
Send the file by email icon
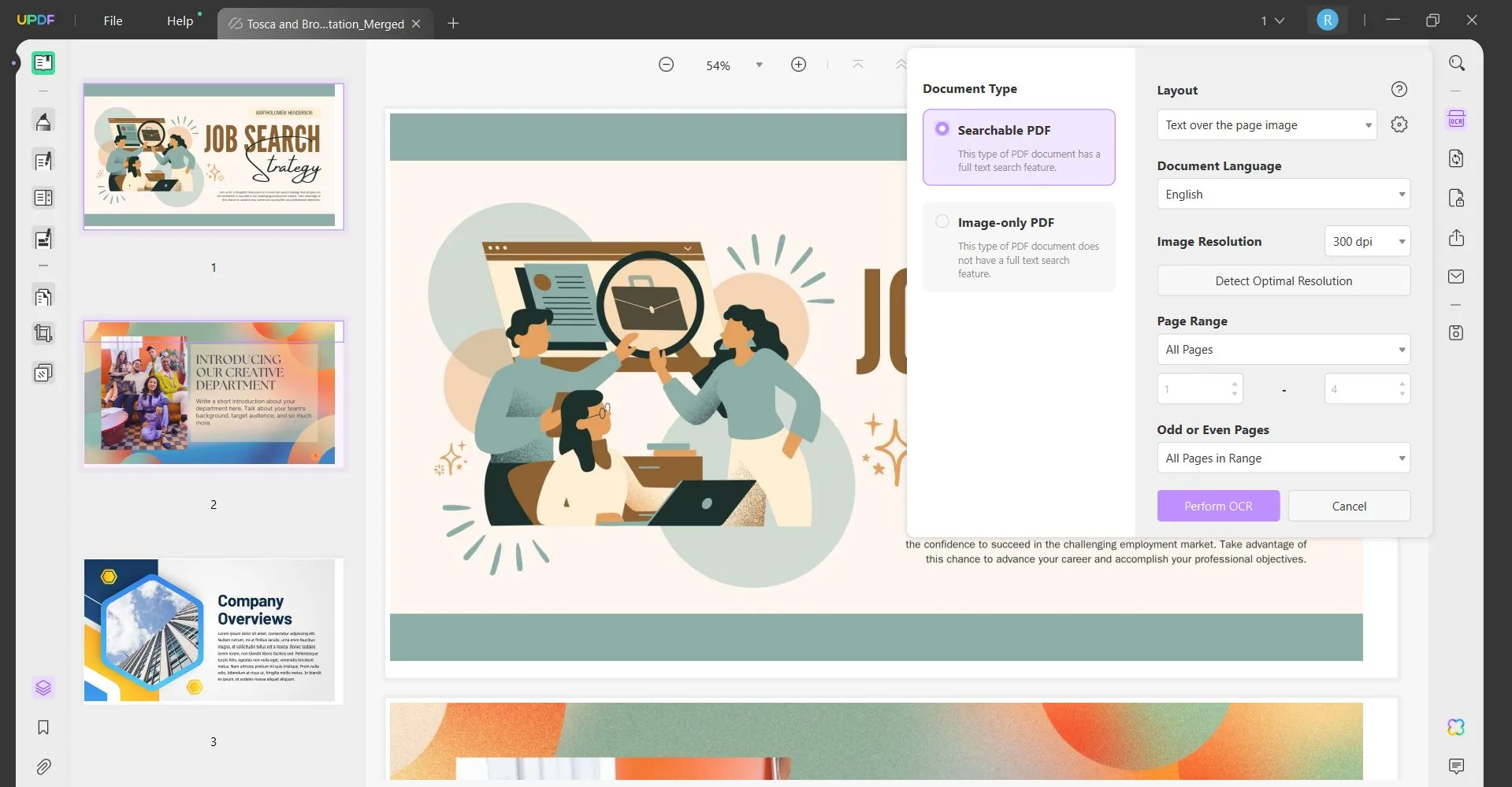(1456, 277)
